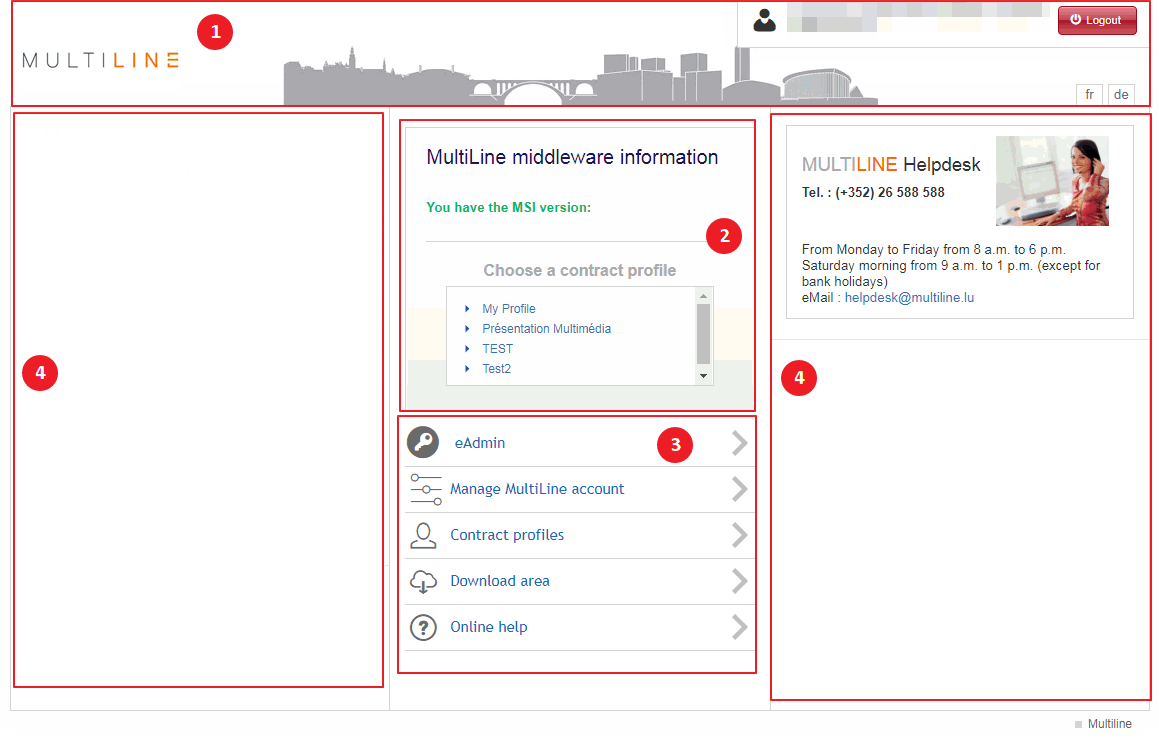Click the cloud download icon

424,582
